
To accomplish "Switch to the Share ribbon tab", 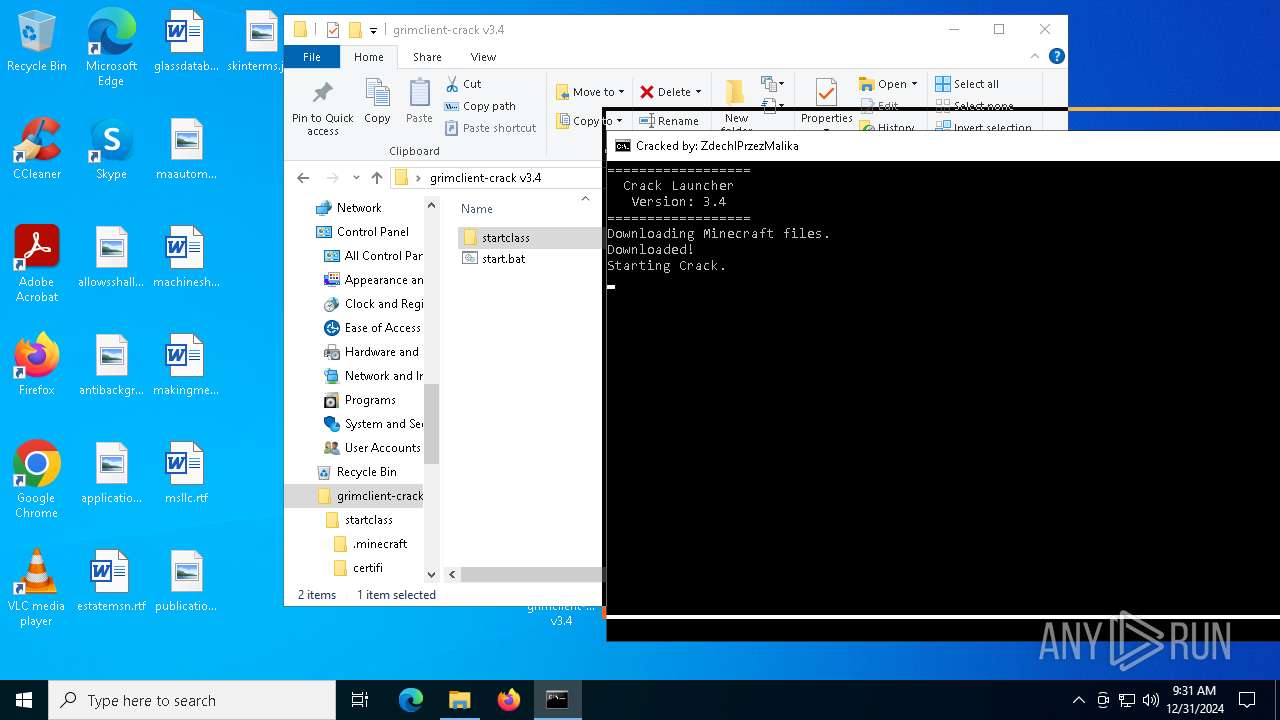I will coord(427,57).
